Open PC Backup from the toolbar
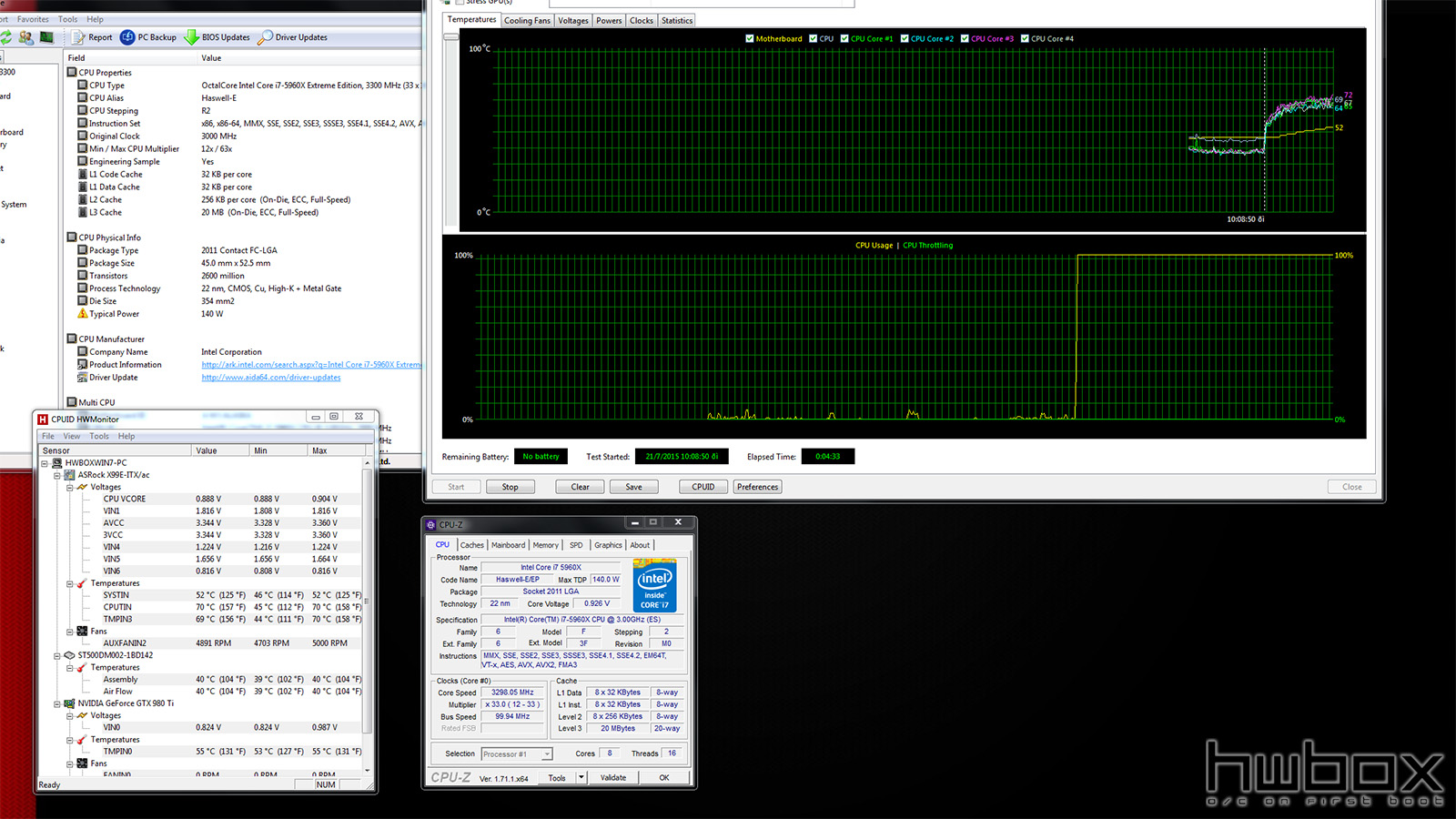The height and width of the screenshot is (819, 1456). [x=149, y=37]
